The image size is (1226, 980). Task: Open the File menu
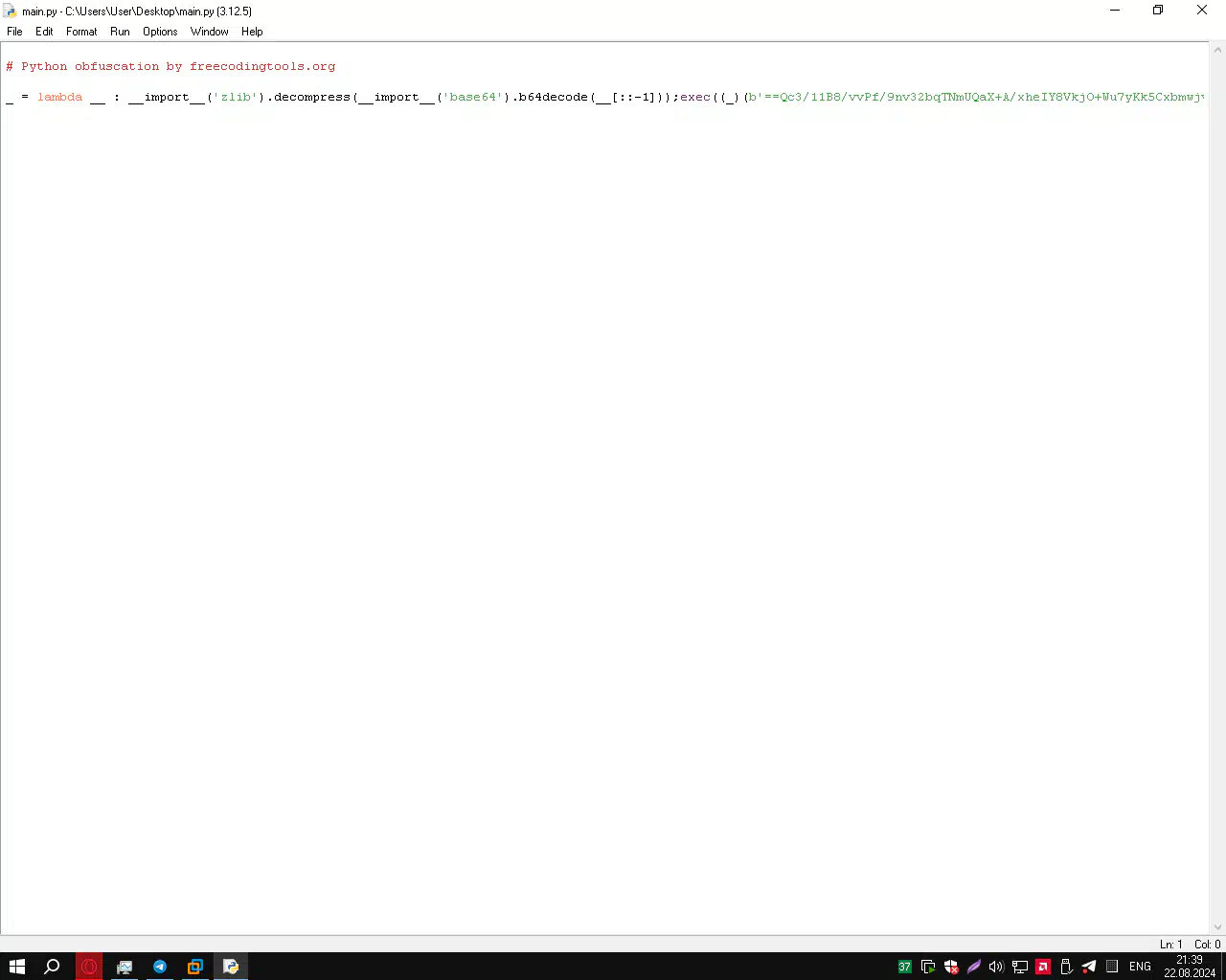click(14, 32)
